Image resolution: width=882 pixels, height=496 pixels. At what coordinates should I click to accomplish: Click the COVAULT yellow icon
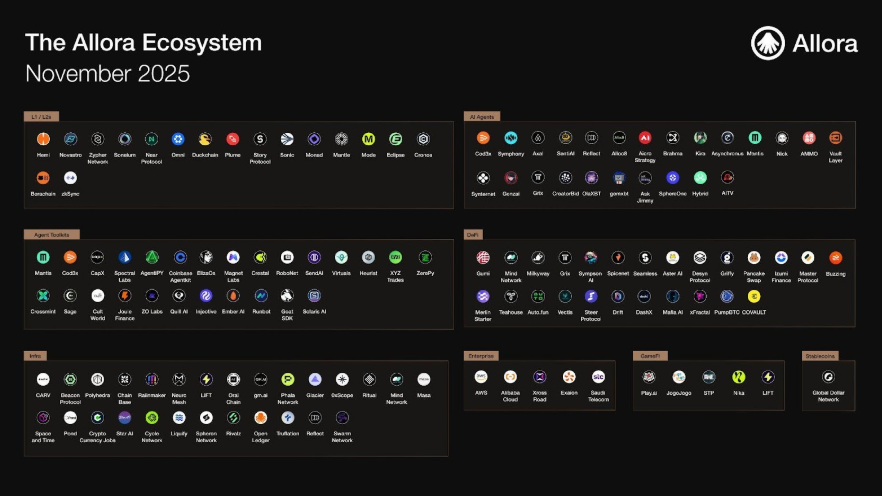pos(753,296)
